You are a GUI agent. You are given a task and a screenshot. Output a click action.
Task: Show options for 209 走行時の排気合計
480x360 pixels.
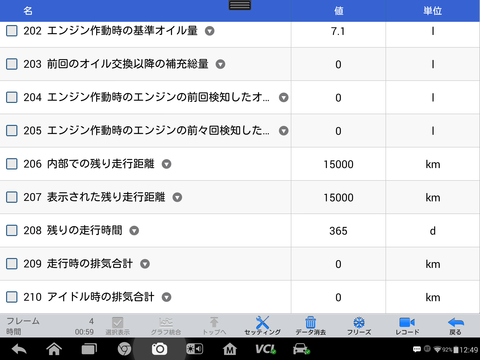[x=145, y=264]
